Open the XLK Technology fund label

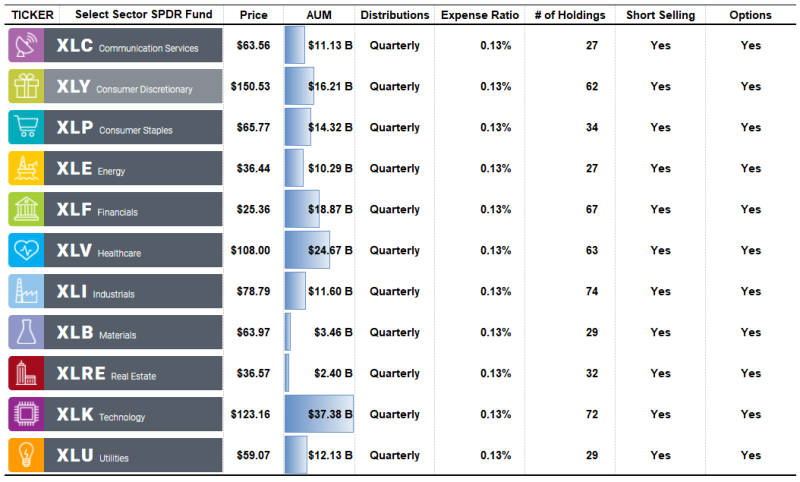133,415
